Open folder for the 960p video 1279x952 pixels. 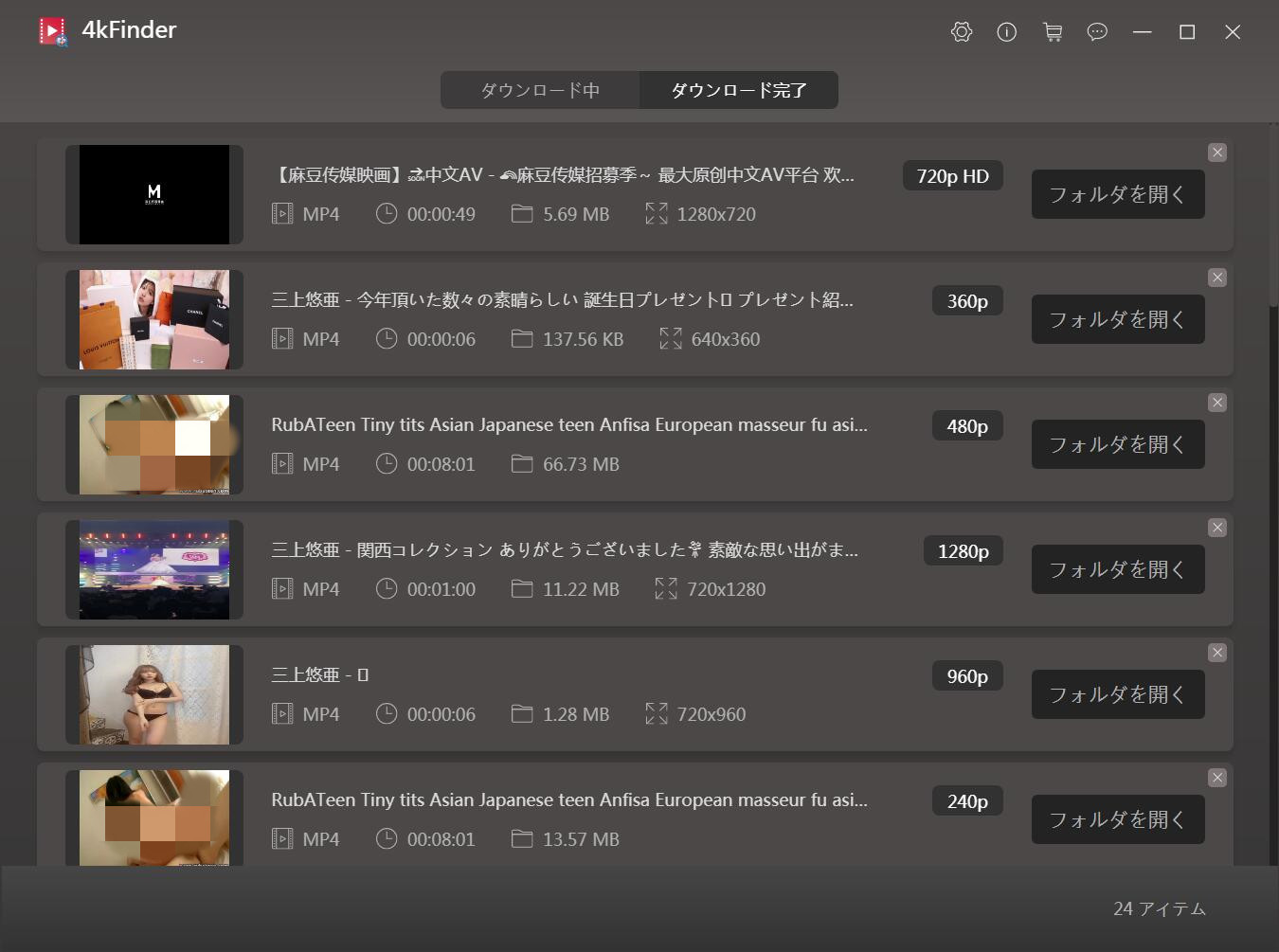pos(1118,694)
